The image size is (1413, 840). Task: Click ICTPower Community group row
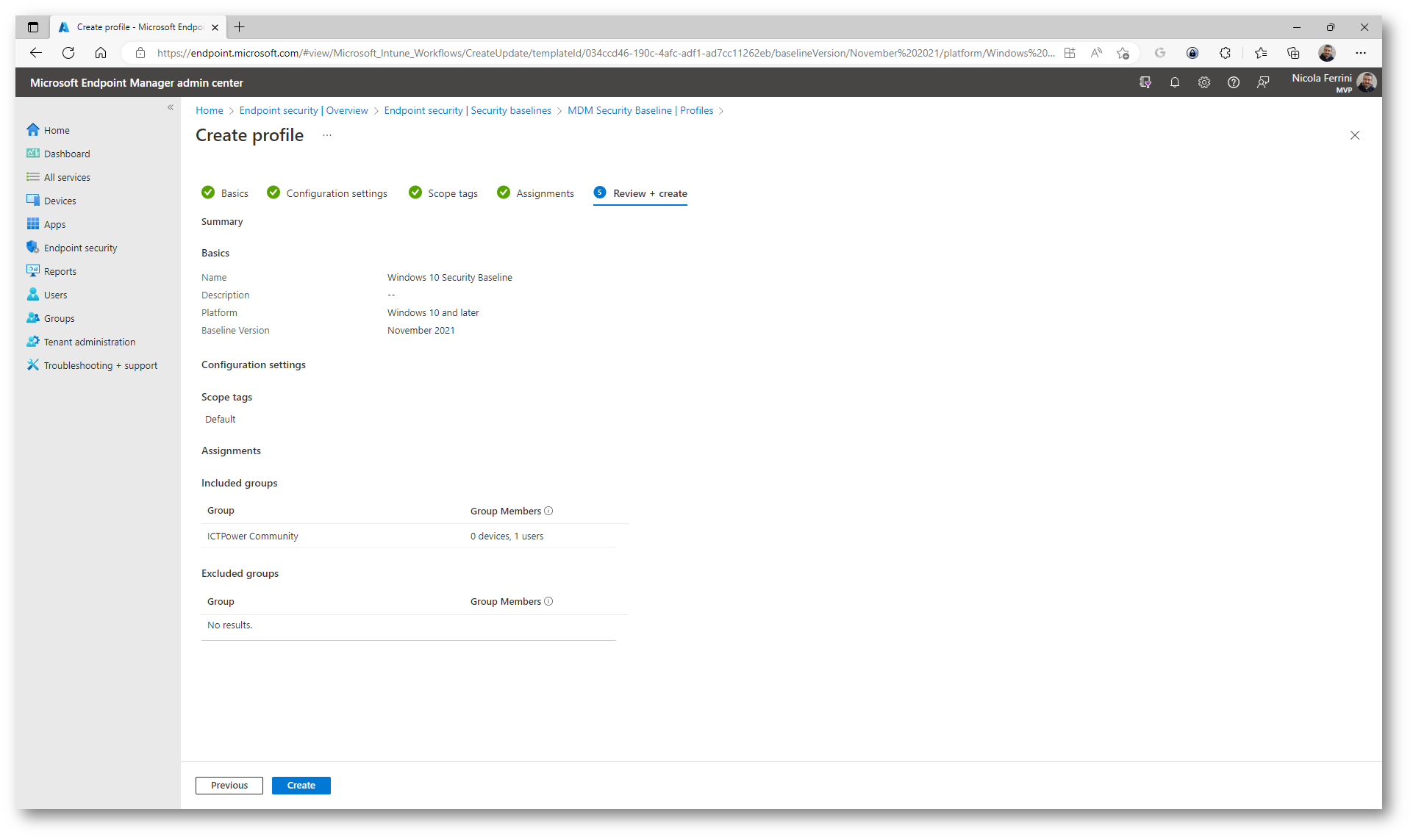[409, 536]
